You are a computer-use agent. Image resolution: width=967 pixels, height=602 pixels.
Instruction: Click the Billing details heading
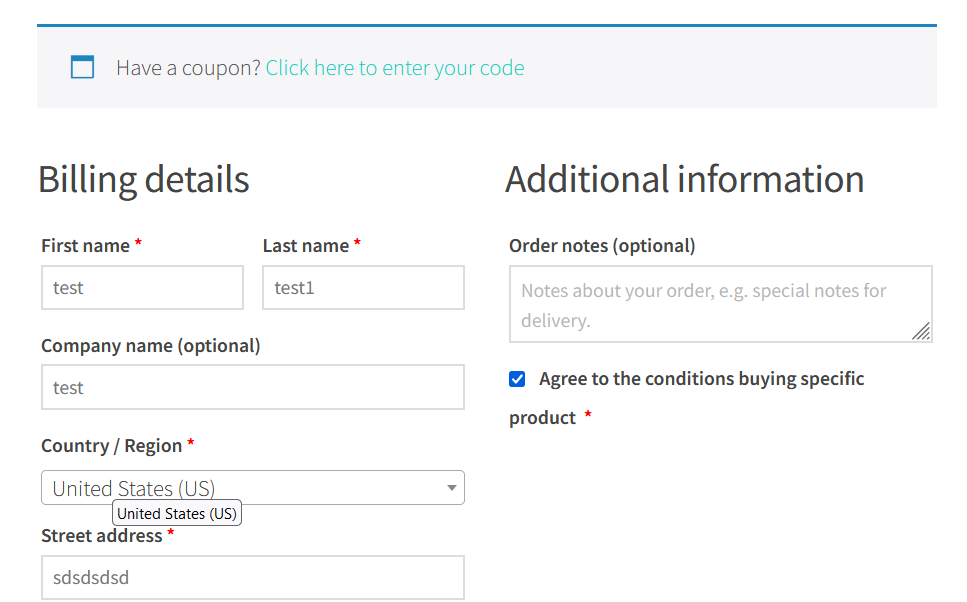[x=143, y=179]
